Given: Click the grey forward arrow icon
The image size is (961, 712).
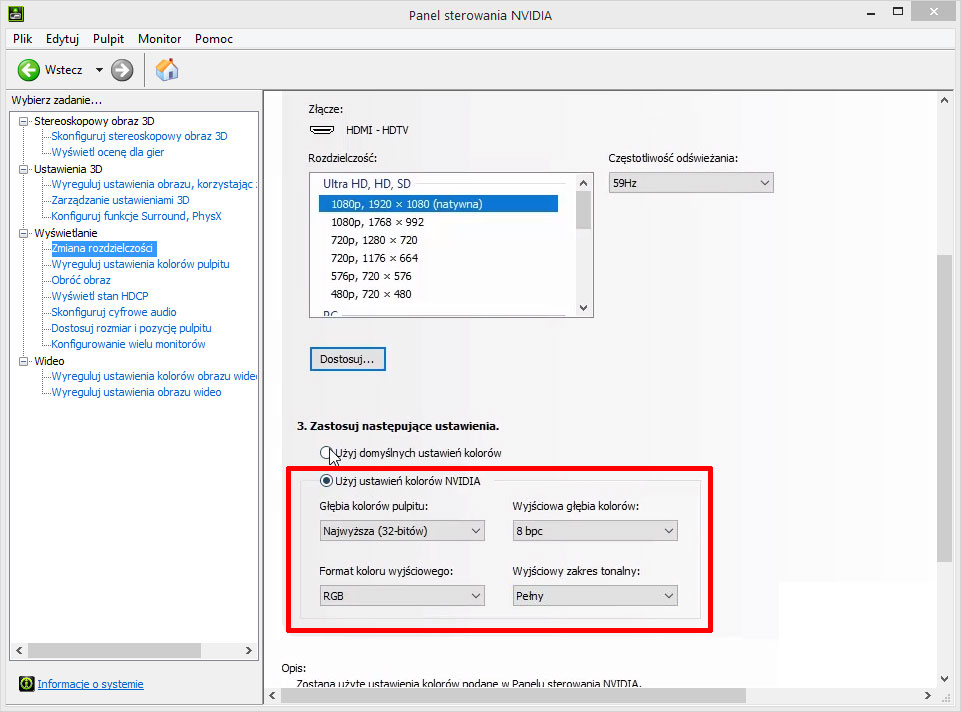Looking at the screenshot, I should pos(122,70).
